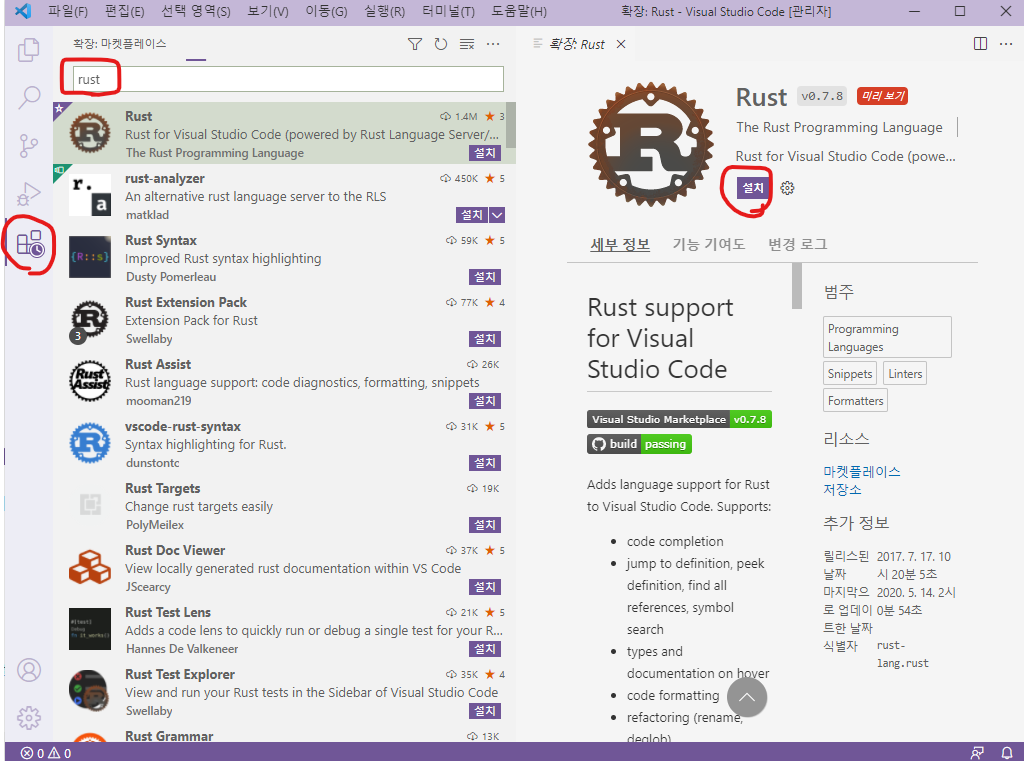Open the marketplace panel more actions menu

tap(493, 44)
